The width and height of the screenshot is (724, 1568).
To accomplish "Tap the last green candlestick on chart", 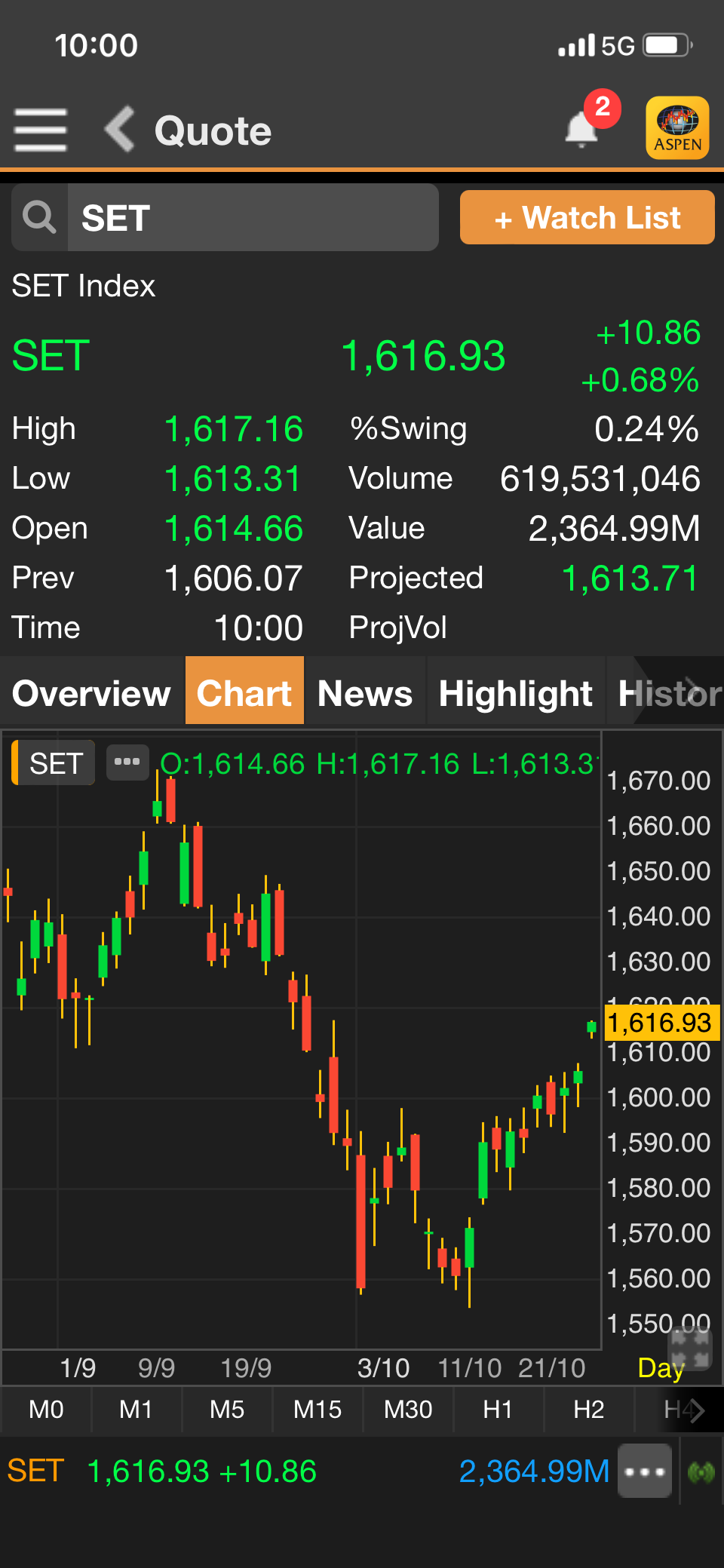I will tap(591, 1027).
